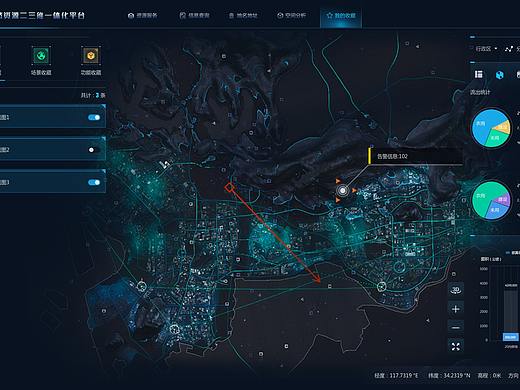Open the 信息查询 tab in top navigation
The width and height of the screenshot is (520, 390).
tap(195, 15)
